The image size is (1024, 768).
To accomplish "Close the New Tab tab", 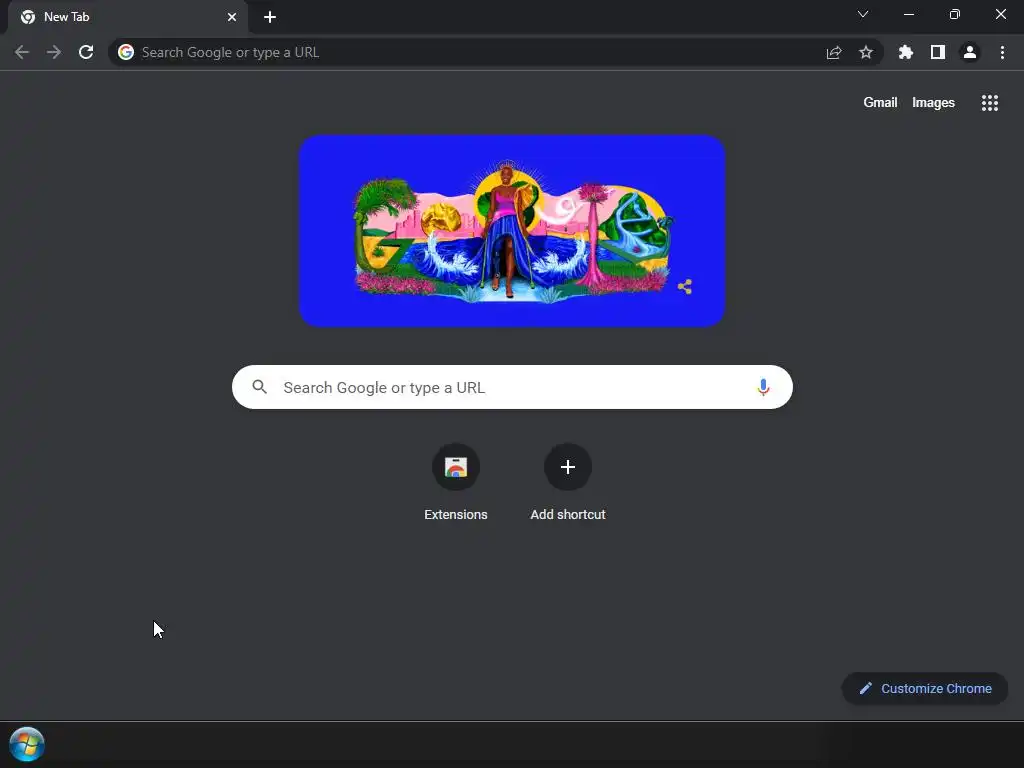I will pyautogui.click(x=232, y=17).
